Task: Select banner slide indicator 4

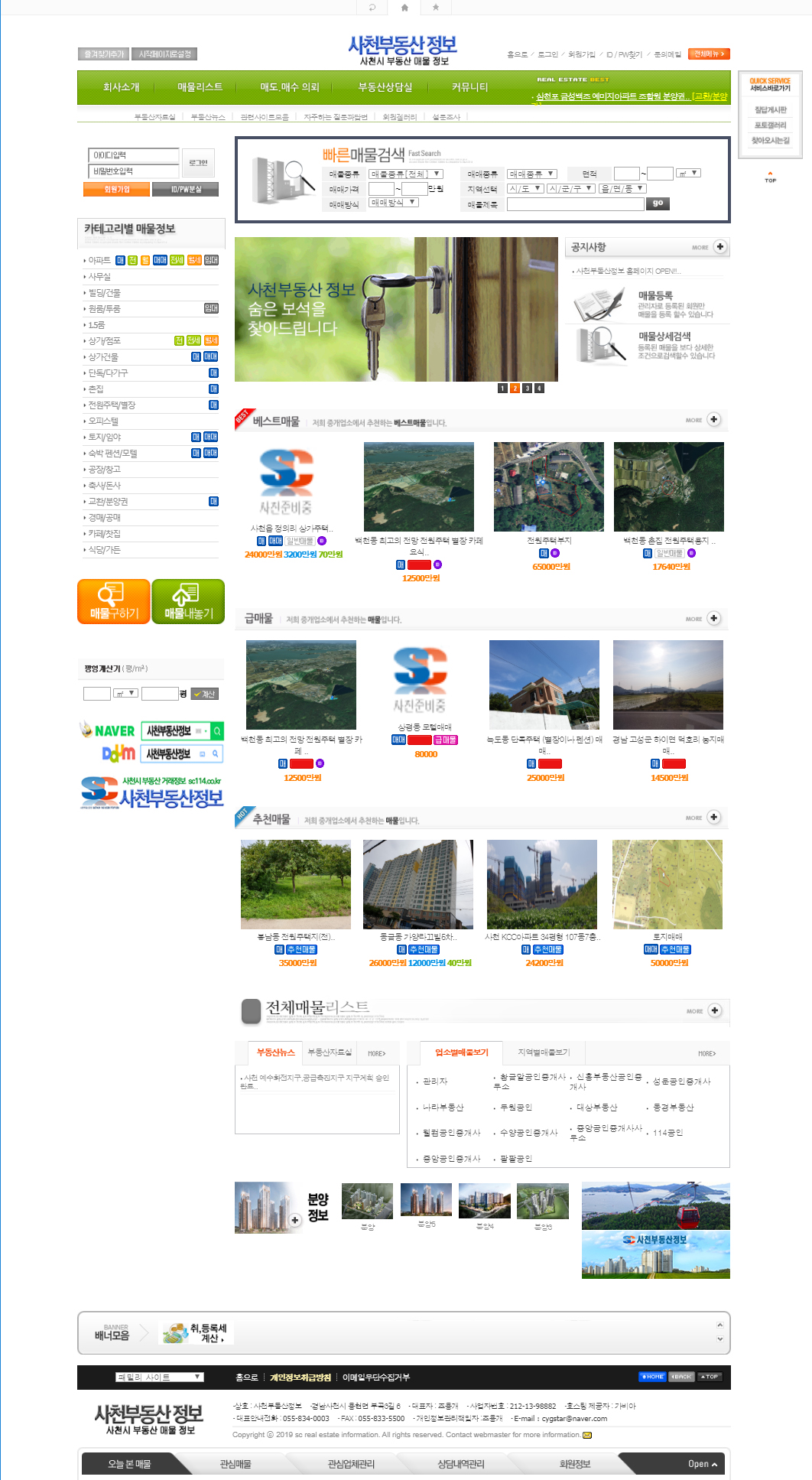Action: (x=539, y=389)
